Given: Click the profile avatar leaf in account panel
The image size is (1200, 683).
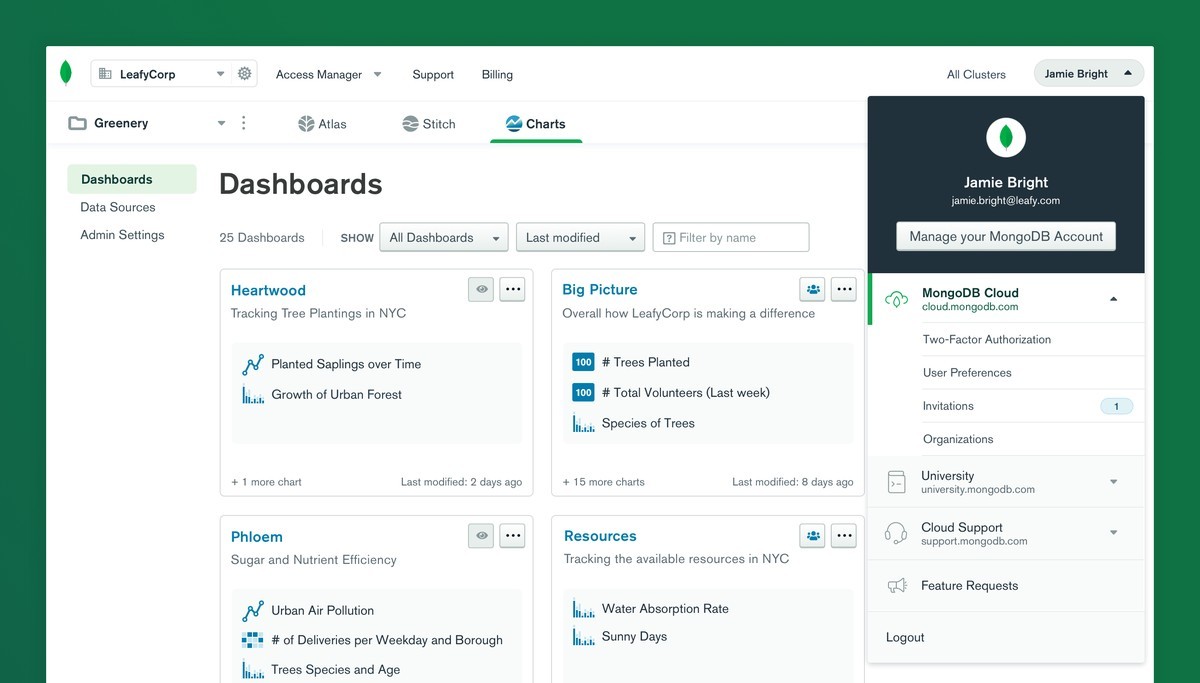Looking at the screenshot, I should pos(1006,137).
